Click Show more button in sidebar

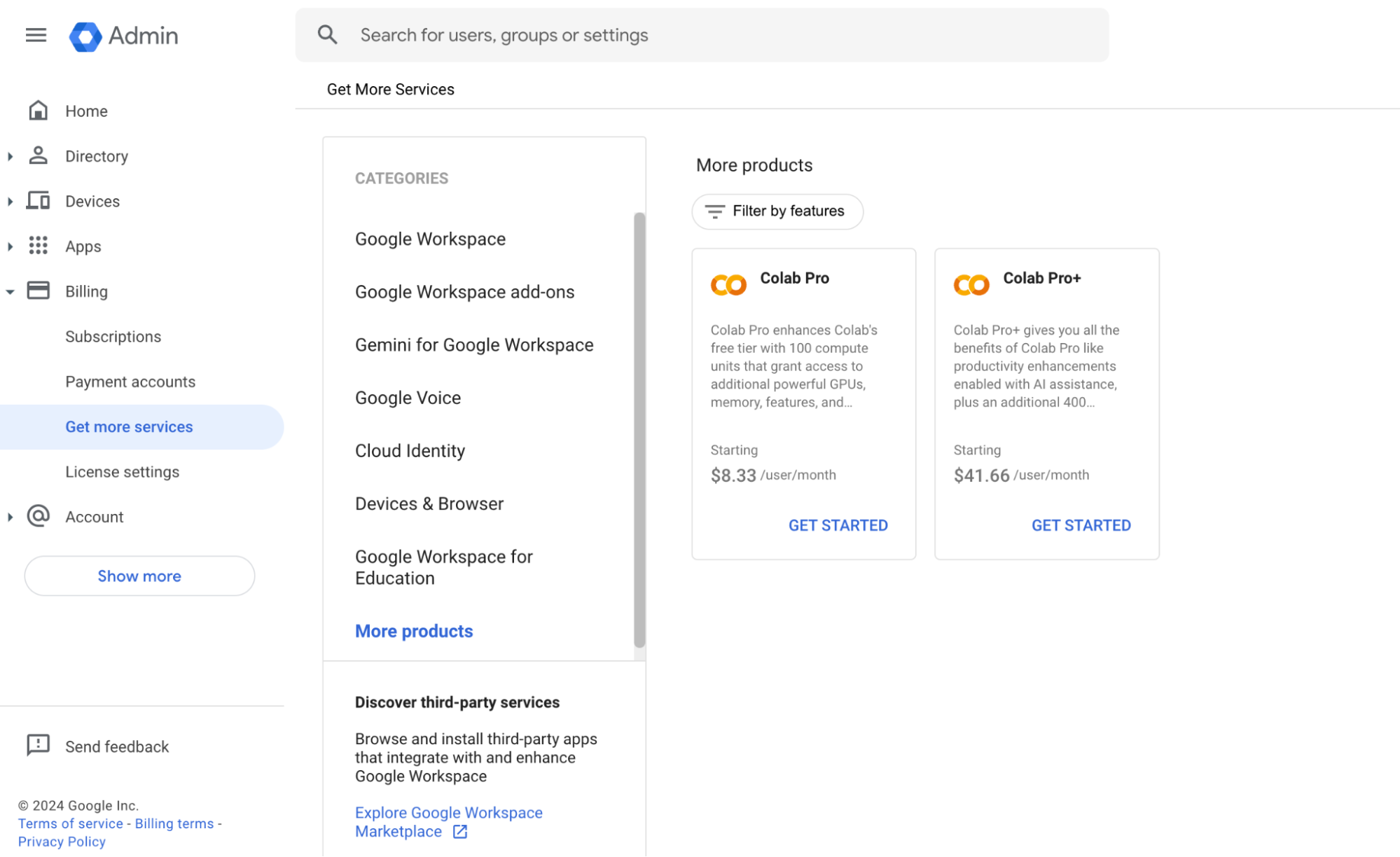(139, 576)
